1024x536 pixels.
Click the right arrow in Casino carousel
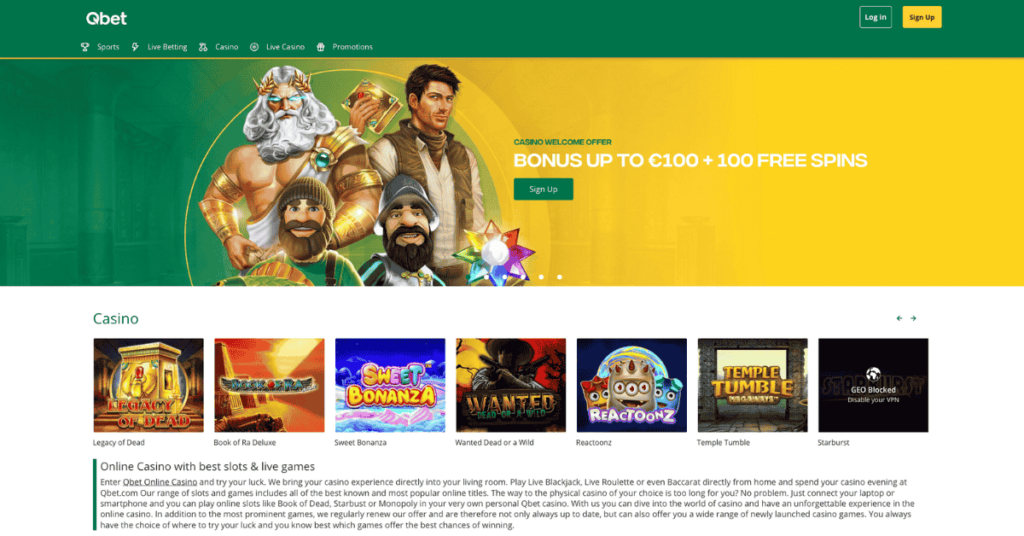(914, 319)
